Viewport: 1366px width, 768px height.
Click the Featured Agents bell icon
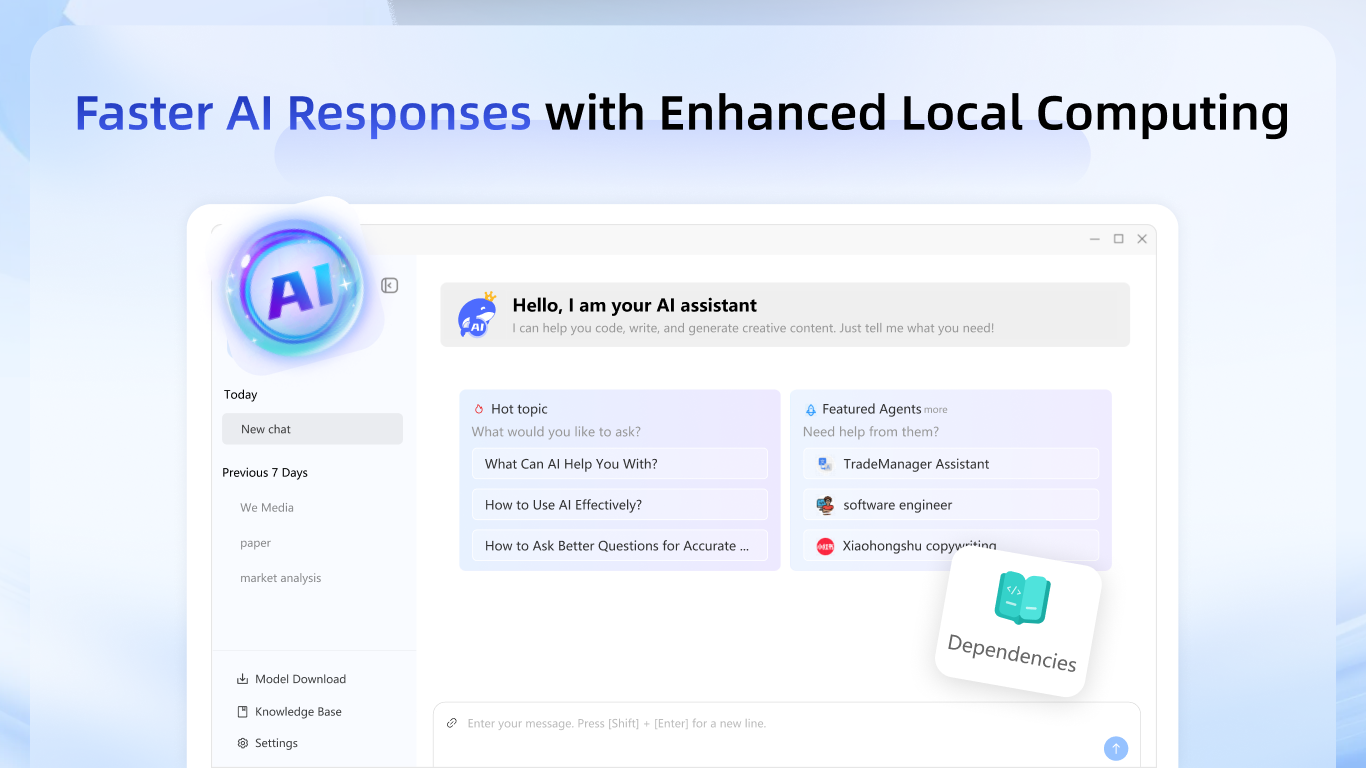(811, 408)
